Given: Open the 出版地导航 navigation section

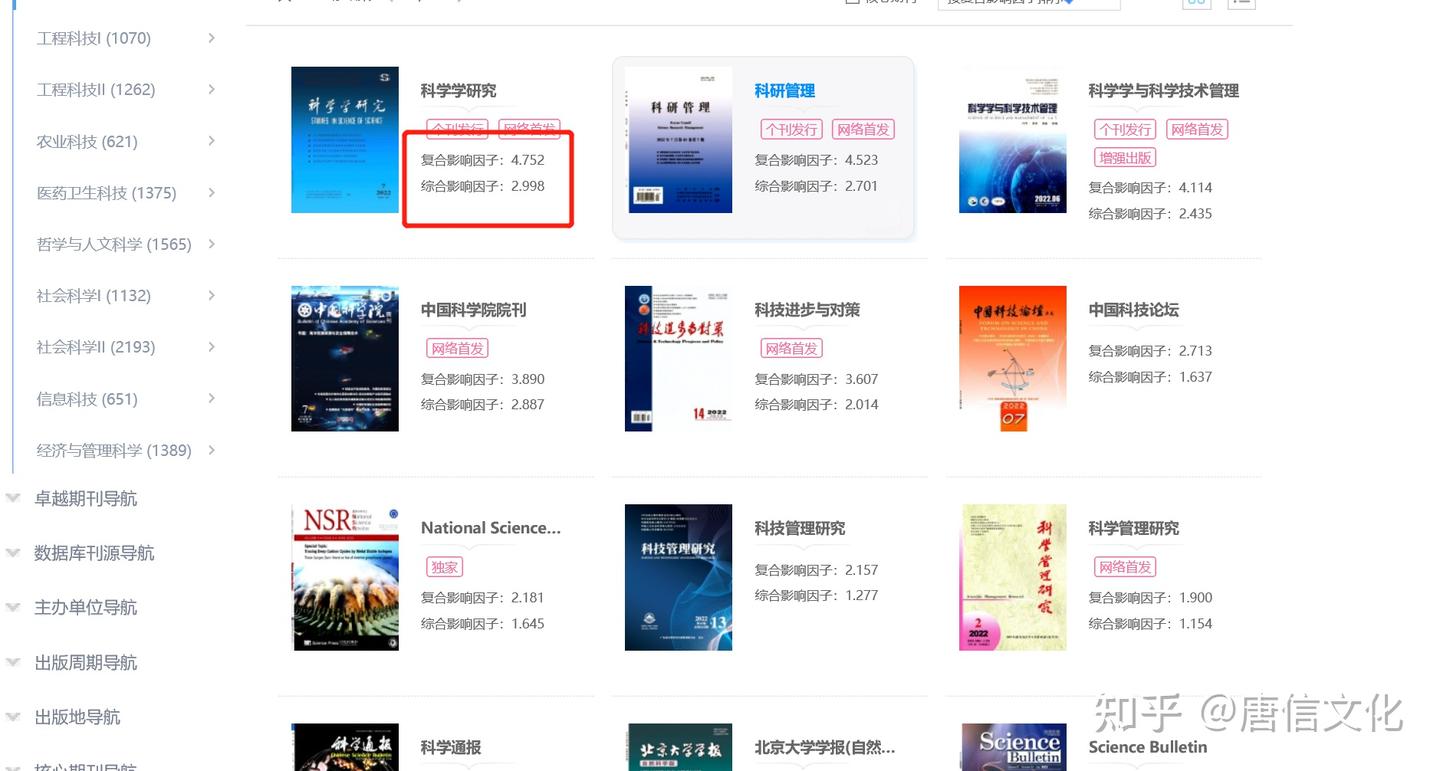Looking at the screenshot, I should click(77, 717).
